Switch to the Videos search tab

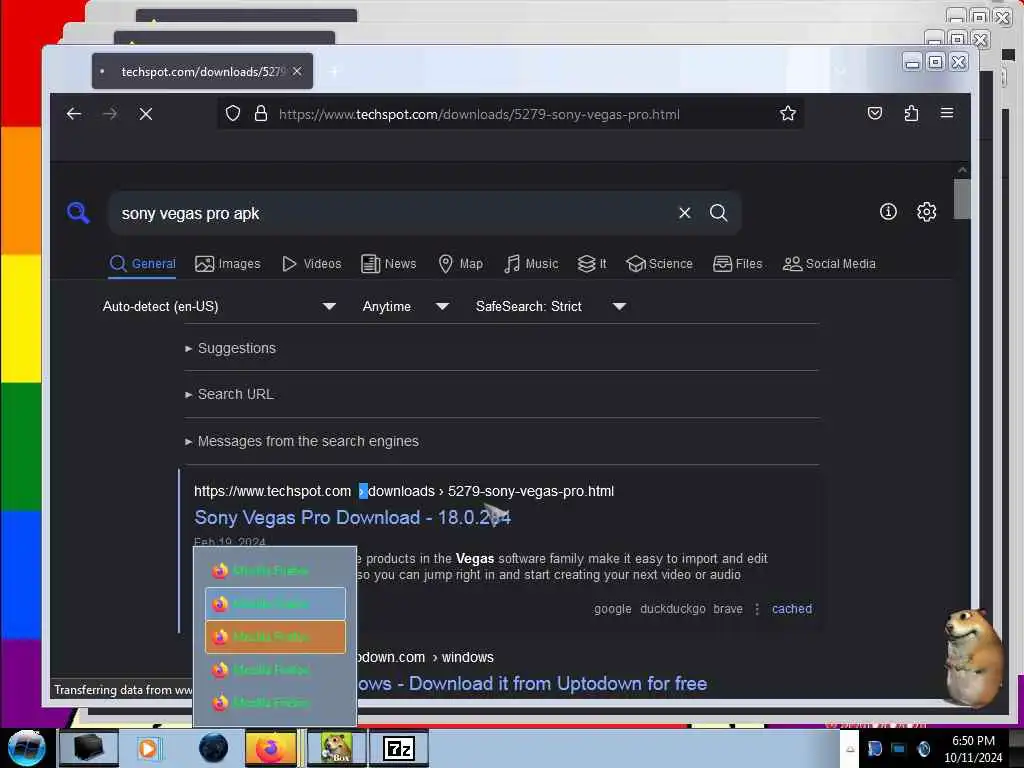coord(312,263)
